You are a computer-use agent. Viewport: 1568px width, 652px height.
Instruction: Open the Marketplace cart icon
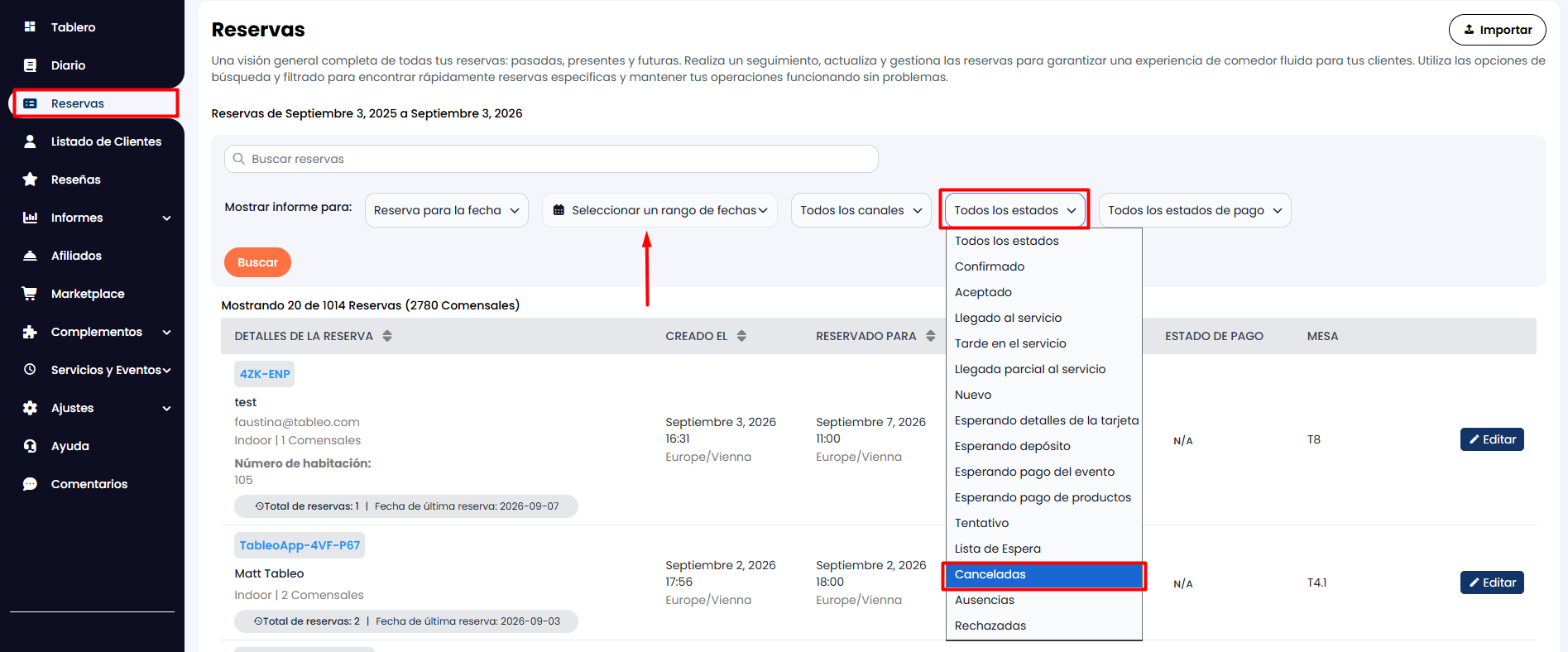(30, 294)
